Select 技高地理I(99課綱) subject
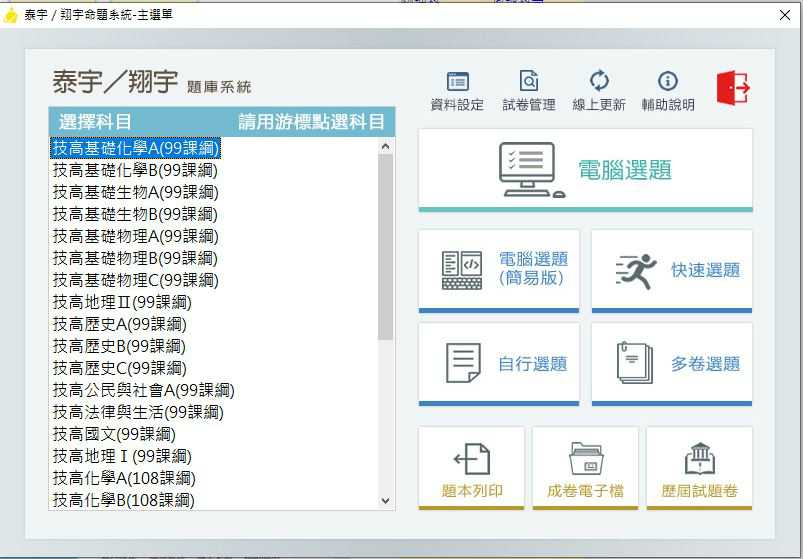 click(x=122, y=456)
